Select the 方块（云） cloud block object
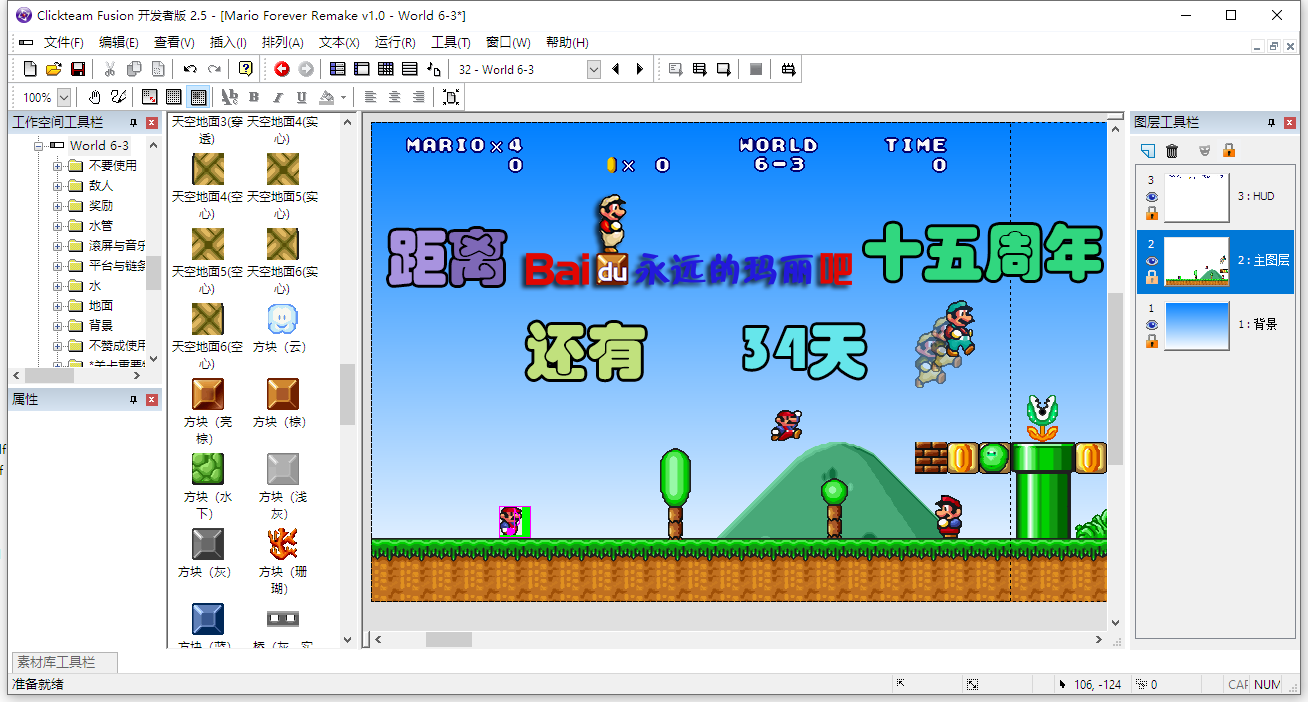 click(x=283, y=329)
